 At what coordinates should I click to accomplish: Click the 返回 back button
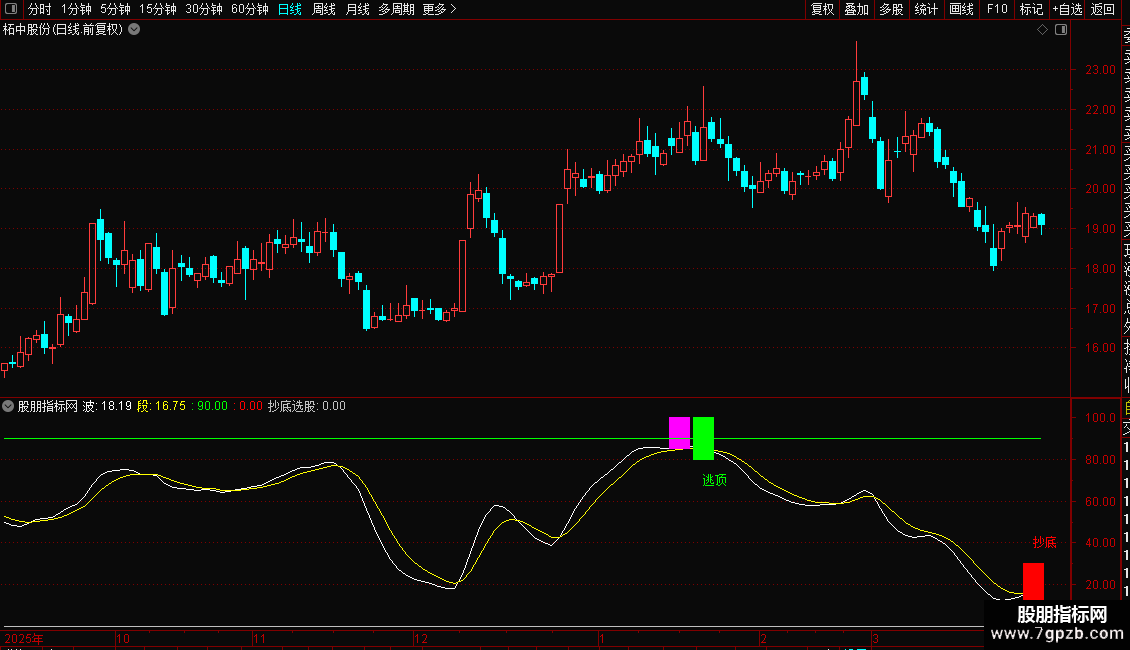(x=1103, y=9)
